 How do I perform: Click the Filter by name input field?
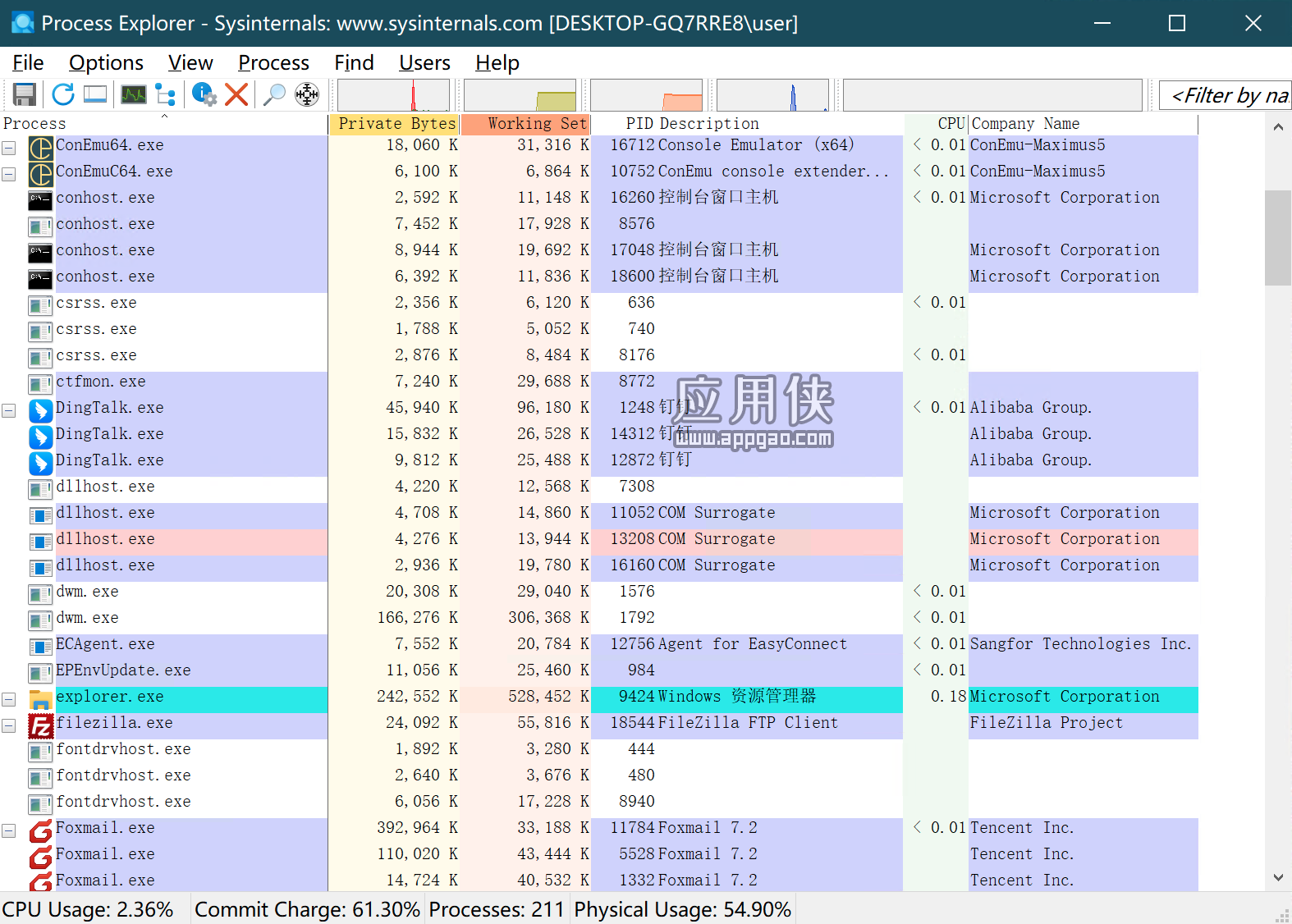tap(1226, 95)
